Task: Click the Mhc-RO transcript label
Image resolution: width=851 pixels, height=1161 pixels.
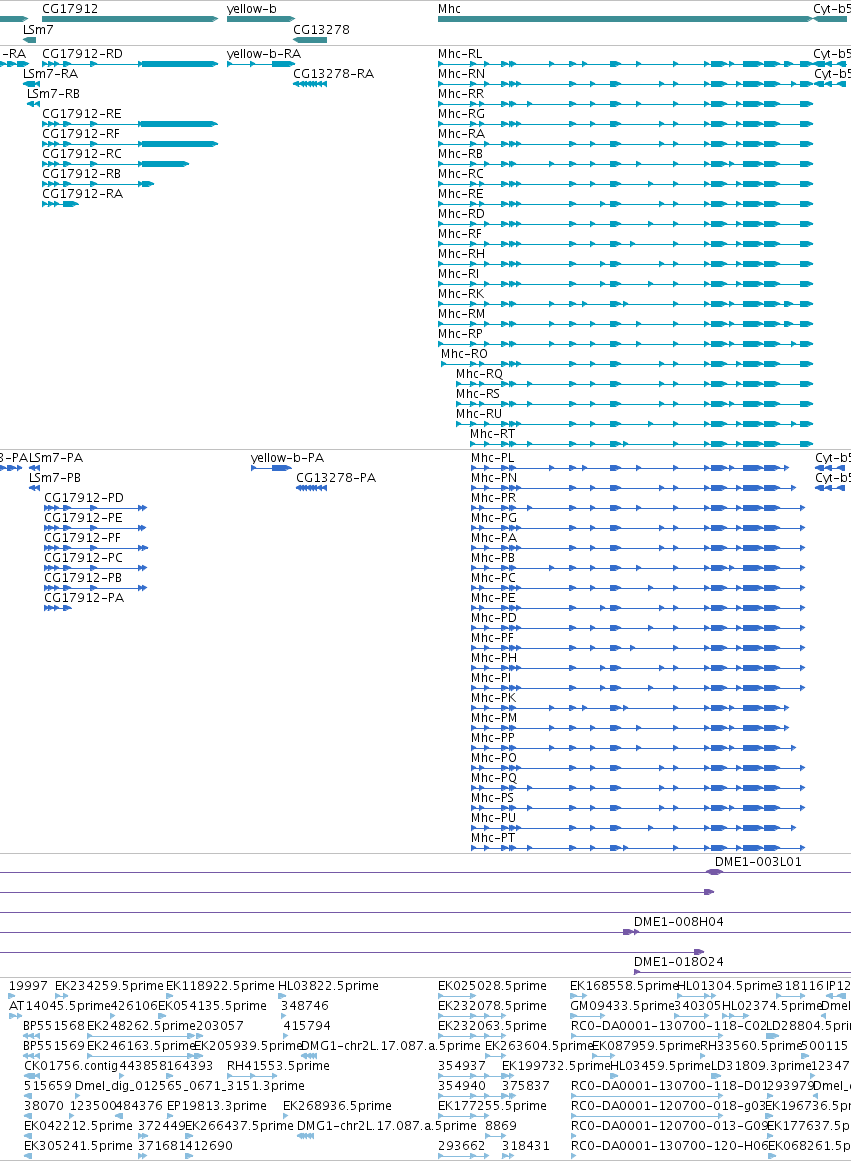Action: click(x=464, y=354)
